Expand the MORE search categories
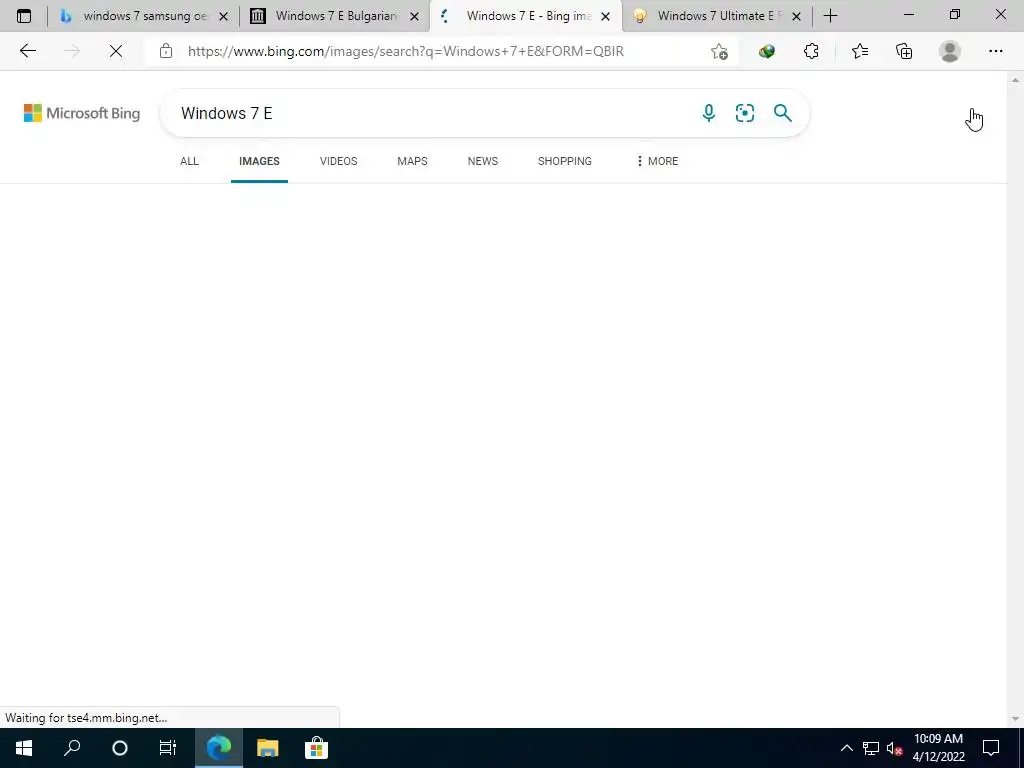Viewport: 1024px width, 768px height. tap(657, 161)
